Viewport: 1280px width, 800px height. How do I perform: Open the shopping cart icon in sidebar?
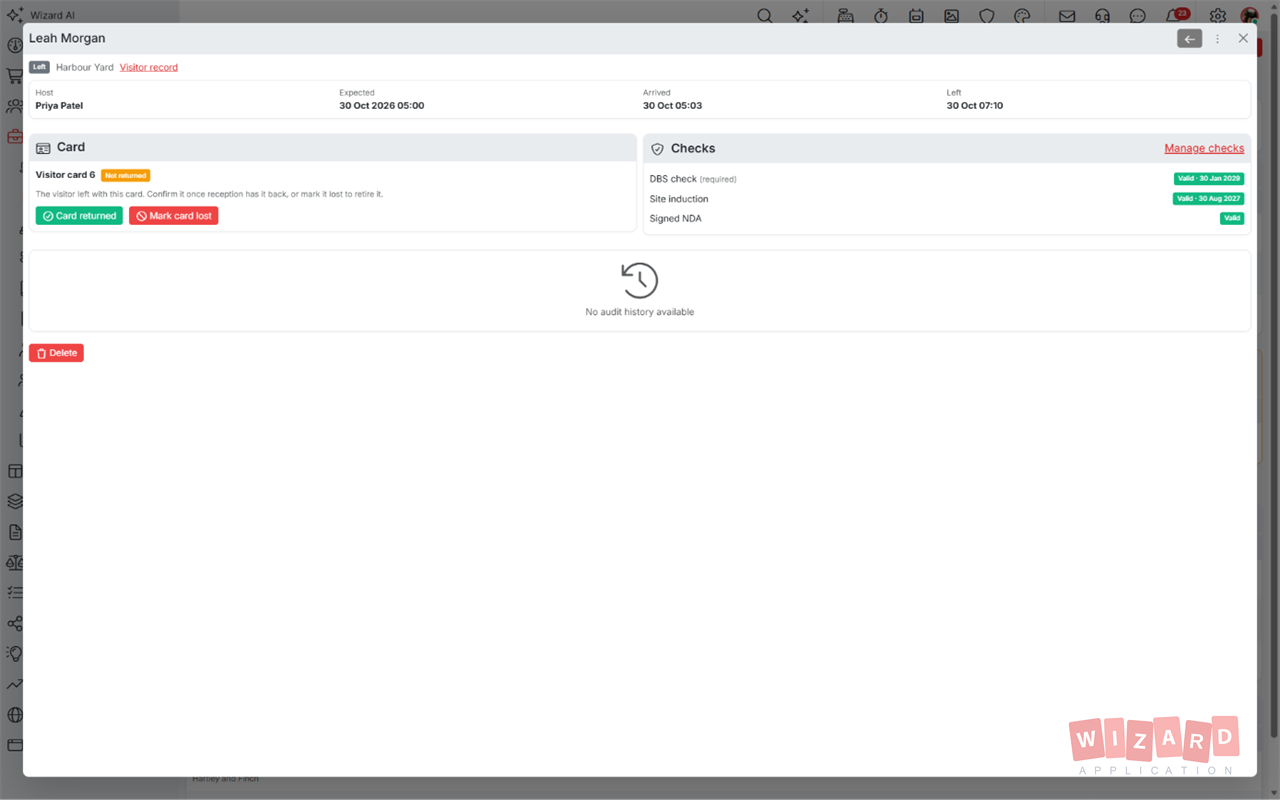click(15, 76)
